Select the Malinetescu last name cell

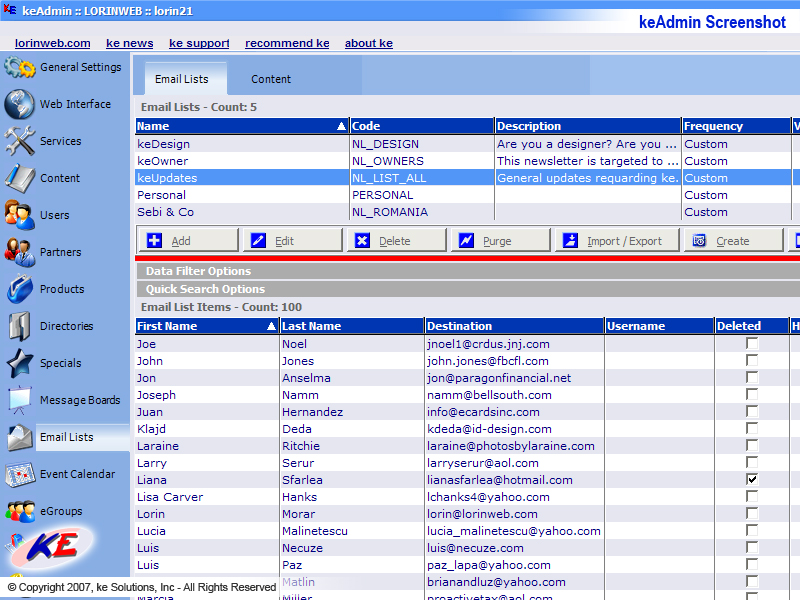[x=352, y=531]
